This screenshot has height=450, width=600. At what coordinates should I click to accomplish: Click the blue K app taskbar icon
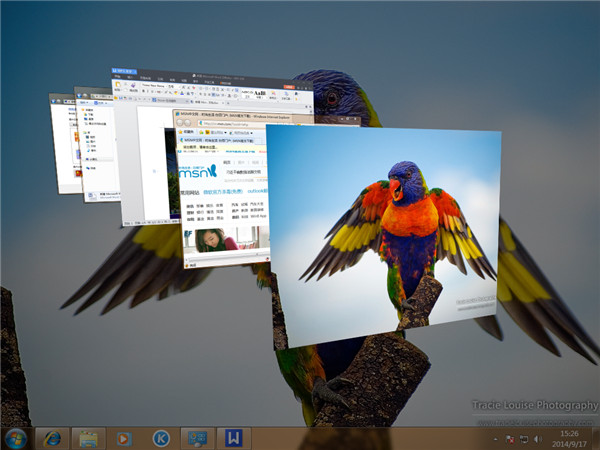point(159,438)
